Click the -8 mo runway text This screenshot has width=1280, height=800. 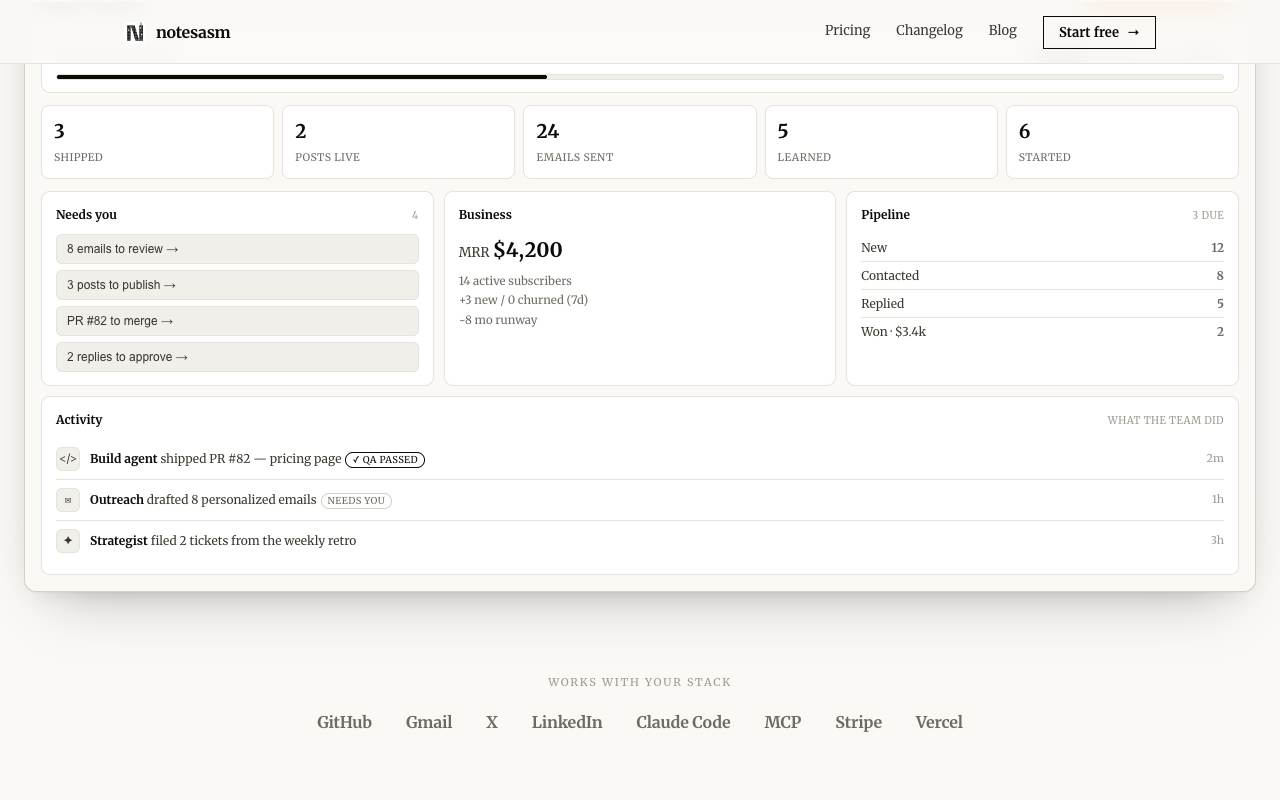(498, 320)
